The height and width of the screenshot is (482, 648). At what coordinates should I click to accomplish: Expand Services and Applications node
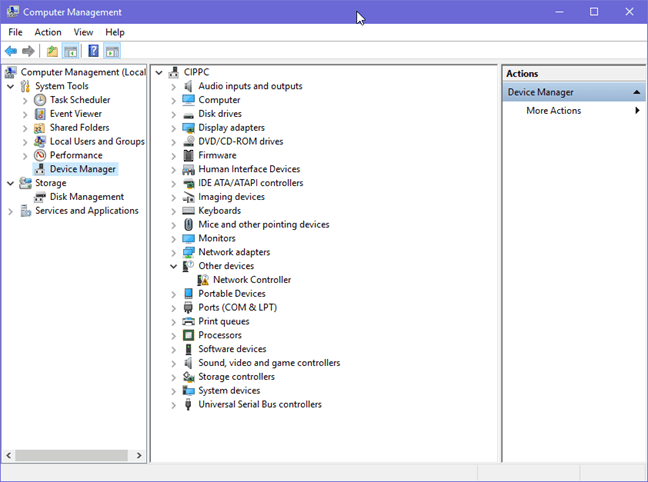(11, 211)
